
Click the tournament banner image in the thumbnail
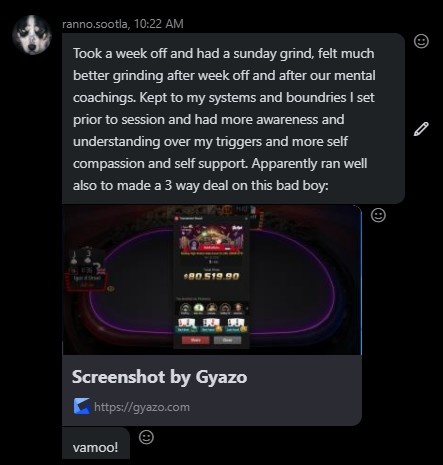point(212,238)
